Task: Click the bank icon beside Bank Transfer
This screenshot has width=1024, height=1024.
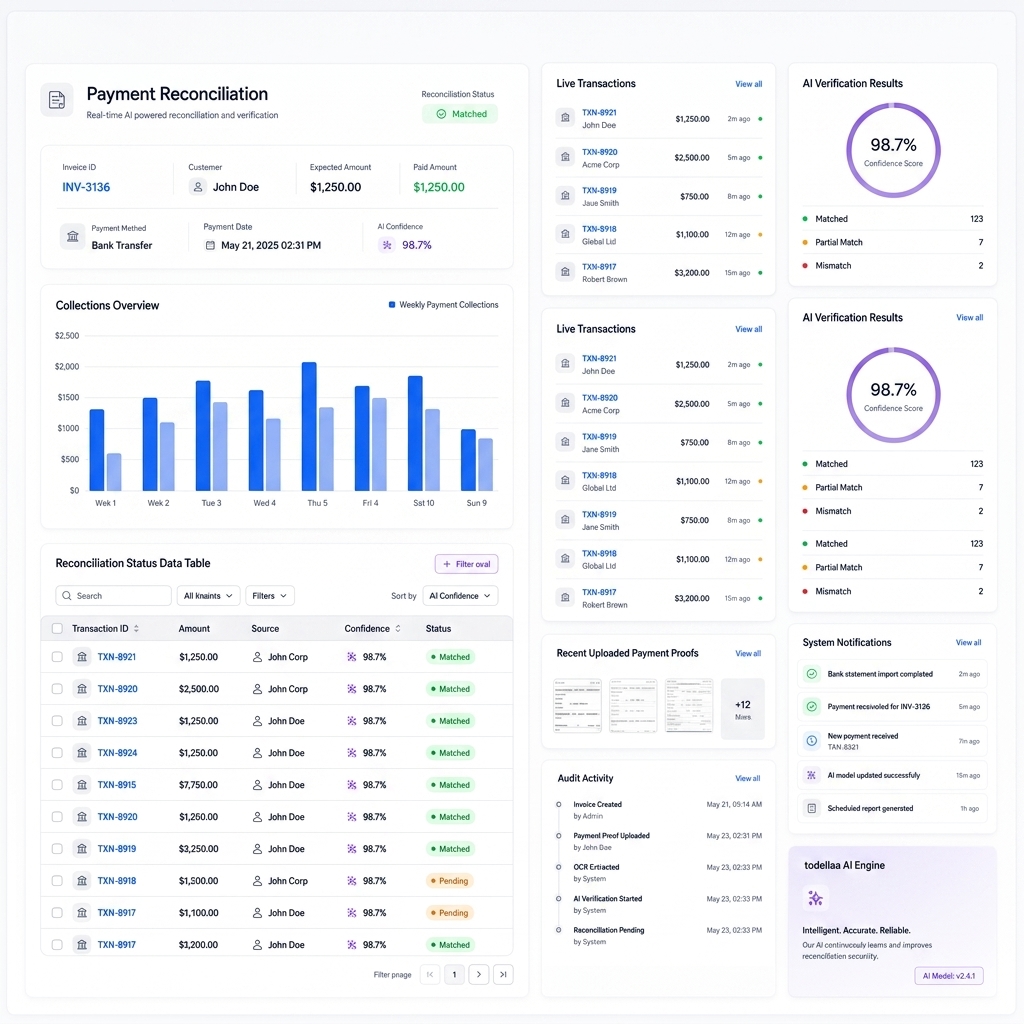Action: point(72,236)
